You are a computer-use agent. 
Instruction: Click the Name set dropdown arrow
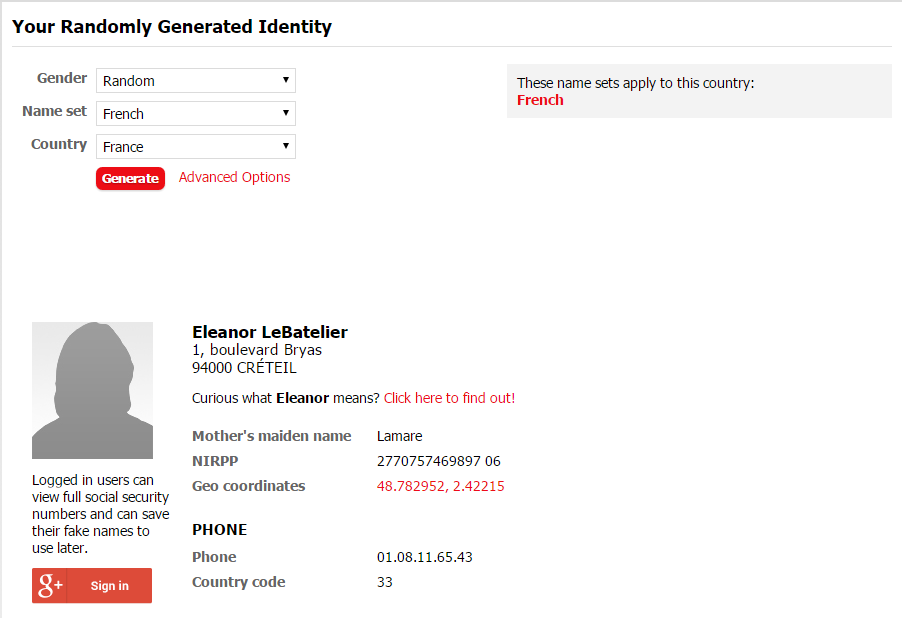click(x=286, y=113)
